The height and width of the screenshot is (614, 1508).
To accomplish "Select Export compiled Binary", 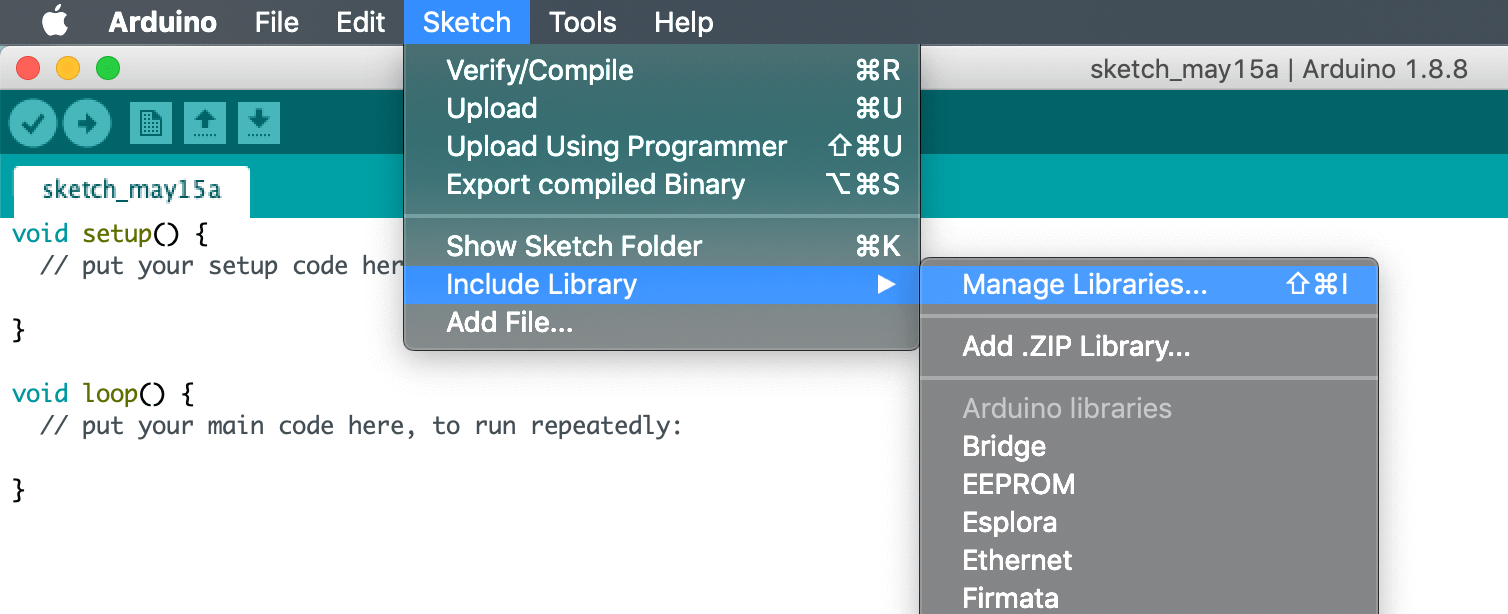I will (x=661, y=184).
